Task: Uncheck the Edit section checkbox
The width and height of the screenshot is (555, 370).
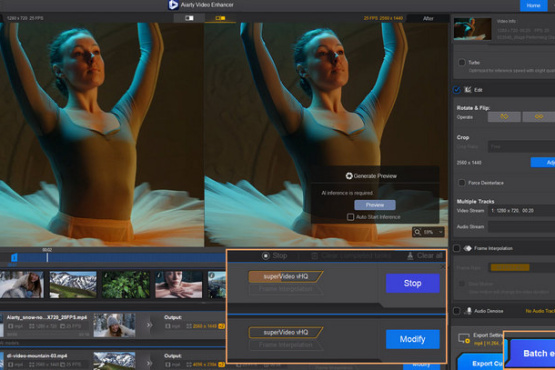Action: (x=457, y=90)
